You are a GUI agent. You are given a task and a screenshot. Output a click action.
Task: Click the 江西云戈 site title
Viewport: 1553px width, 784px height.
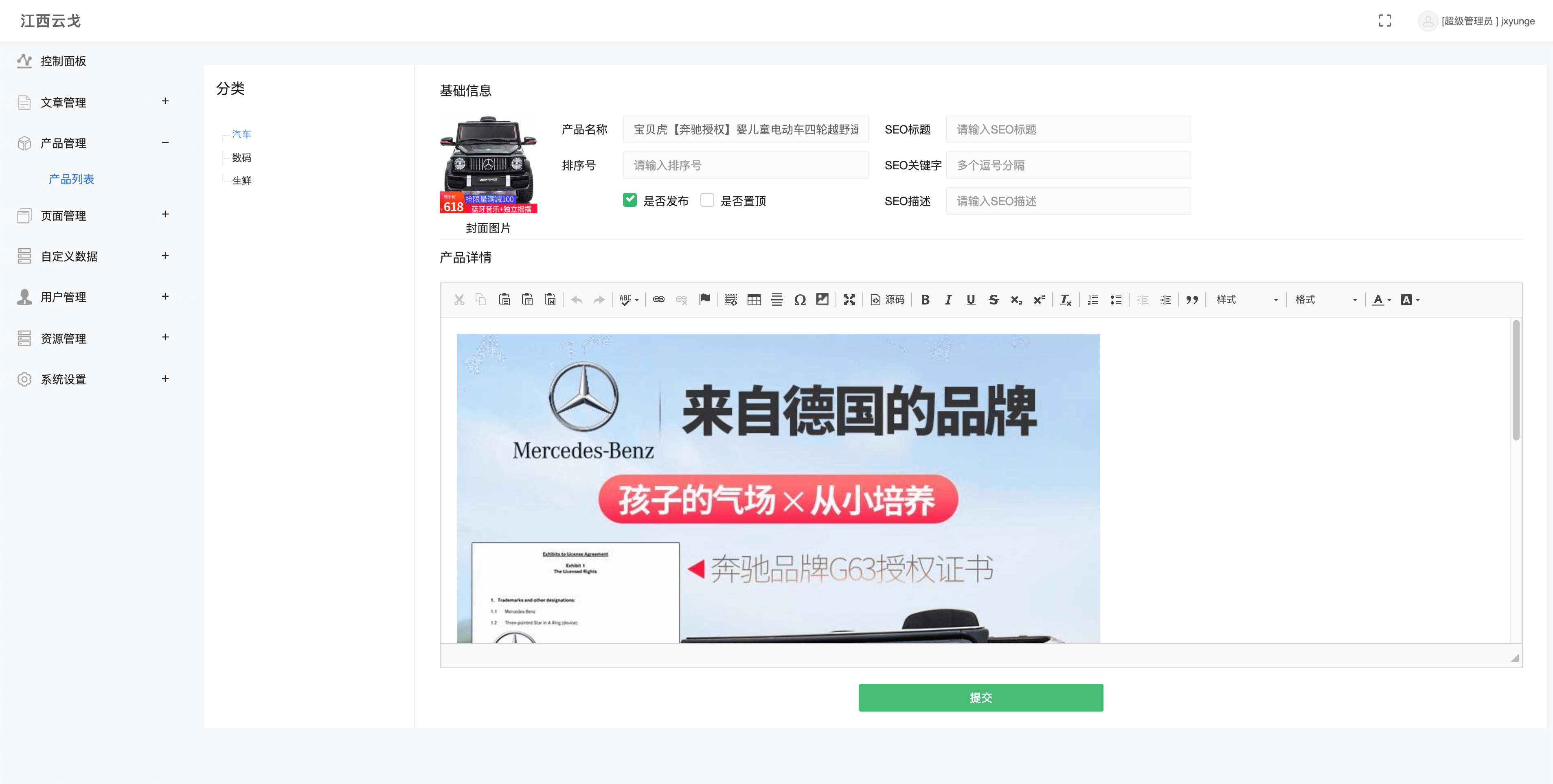click(50, 21)
